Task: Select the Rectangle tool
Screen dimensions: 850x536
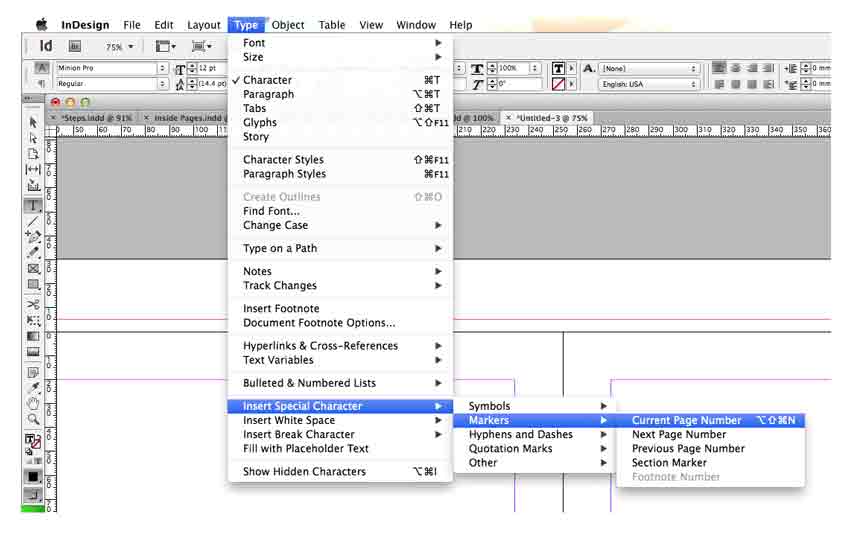Action: [x=33, y=284]
